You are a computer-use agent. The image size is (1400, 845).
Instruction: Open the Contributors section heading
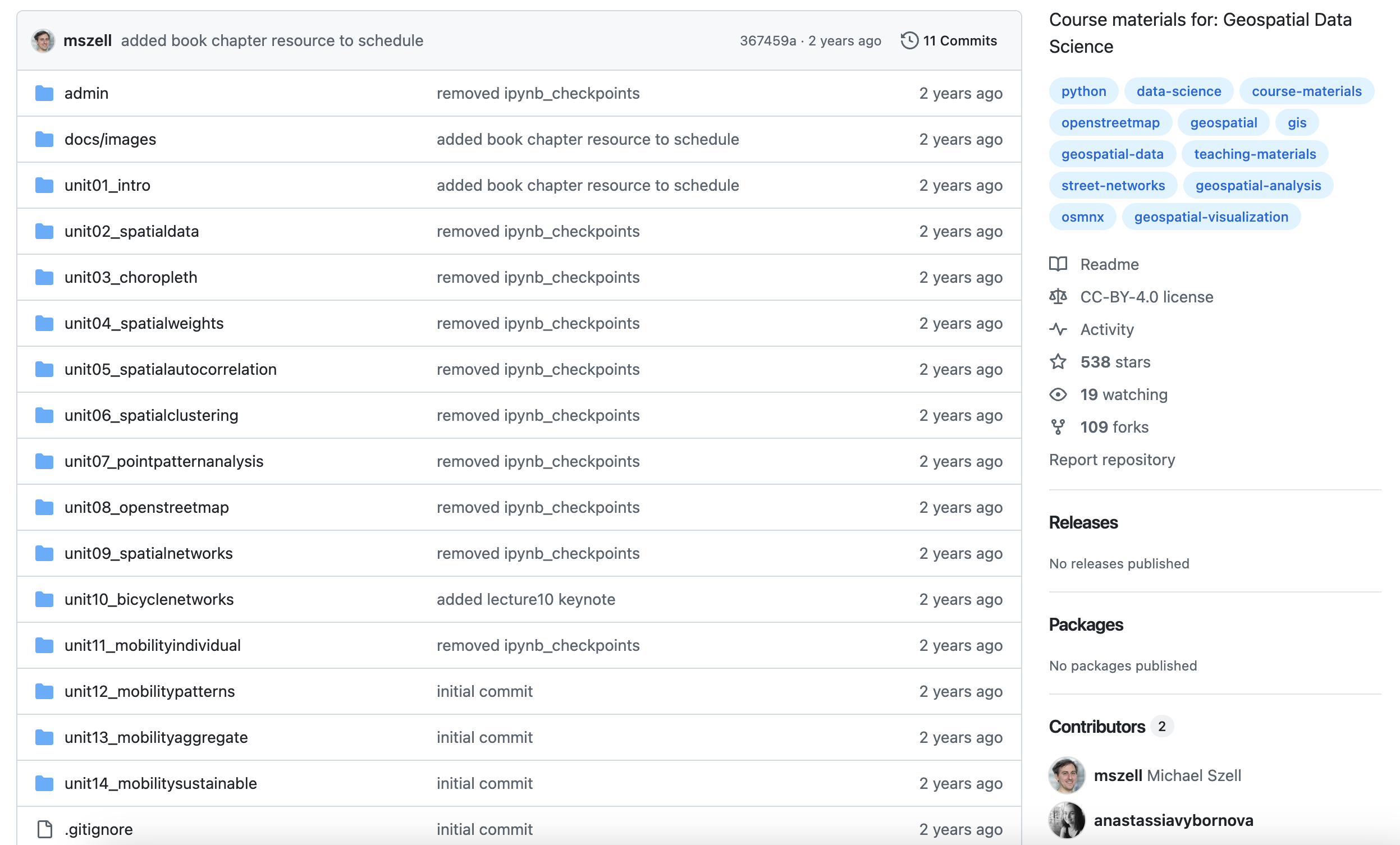(x=1096, y=726)
